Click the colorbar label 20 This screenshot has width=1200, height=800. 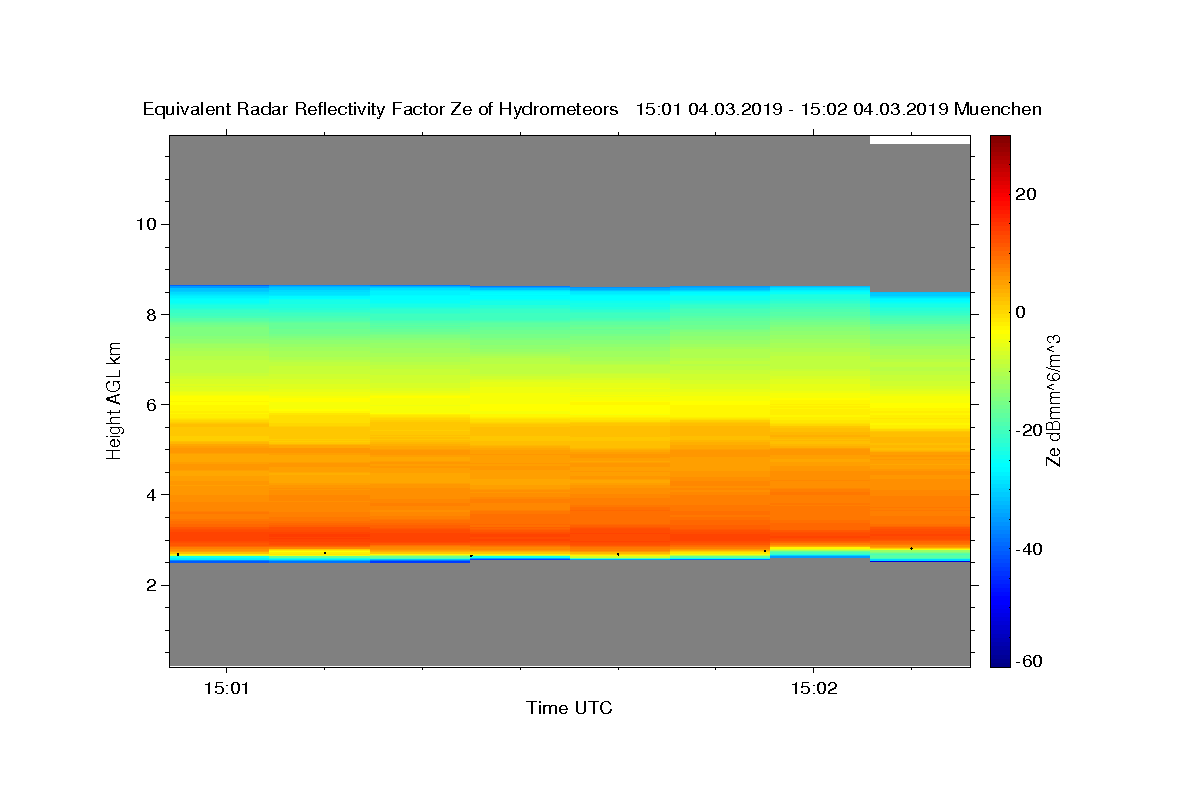pos(1026,194)
